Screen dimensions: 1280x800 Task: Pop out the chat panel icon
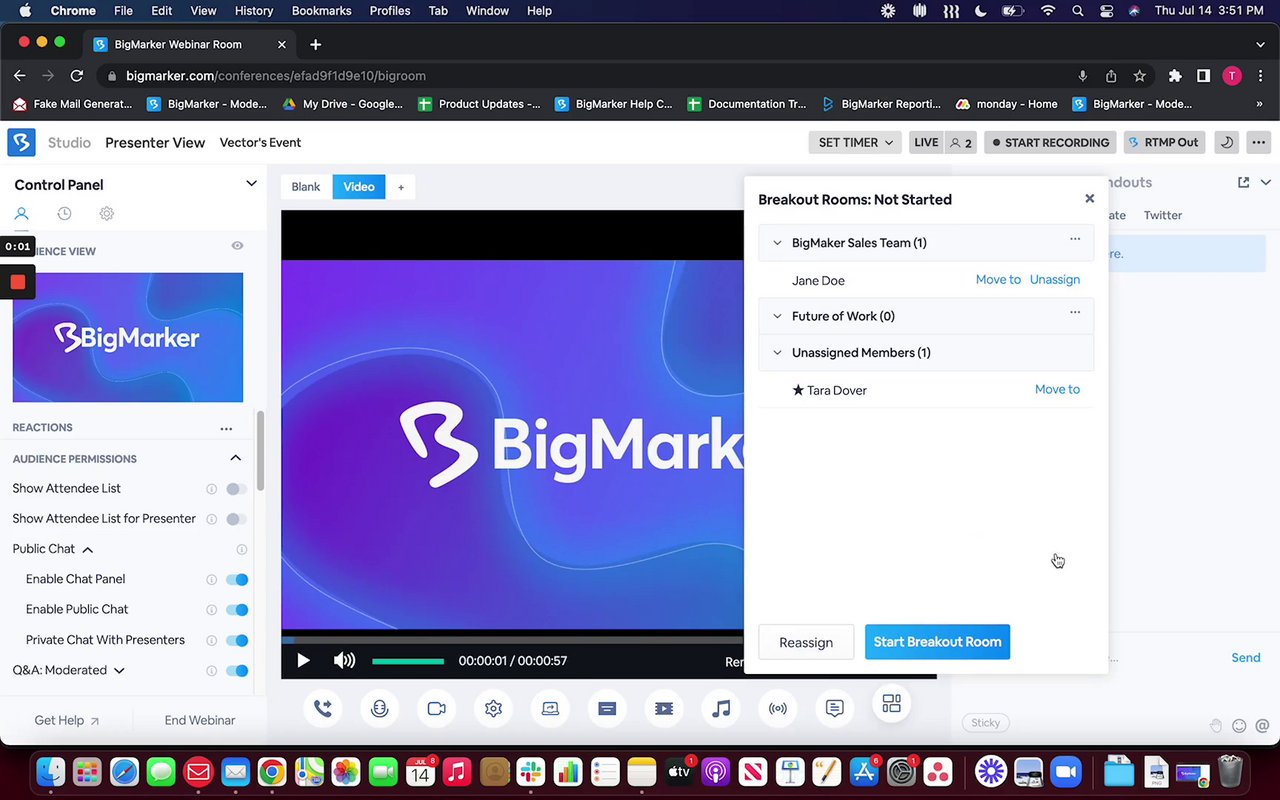1243,182
